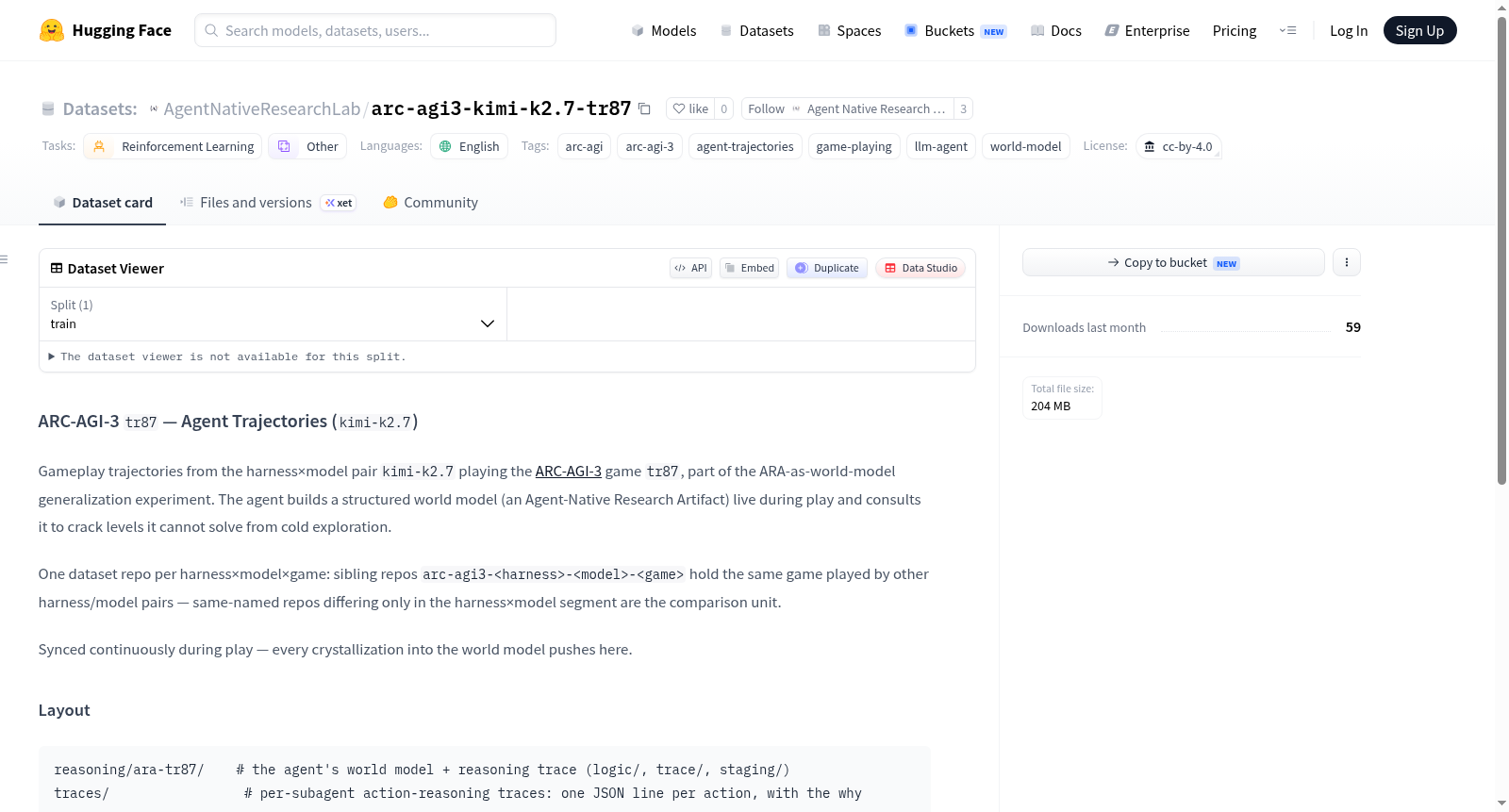Click the heart like button

pos(690,108)
